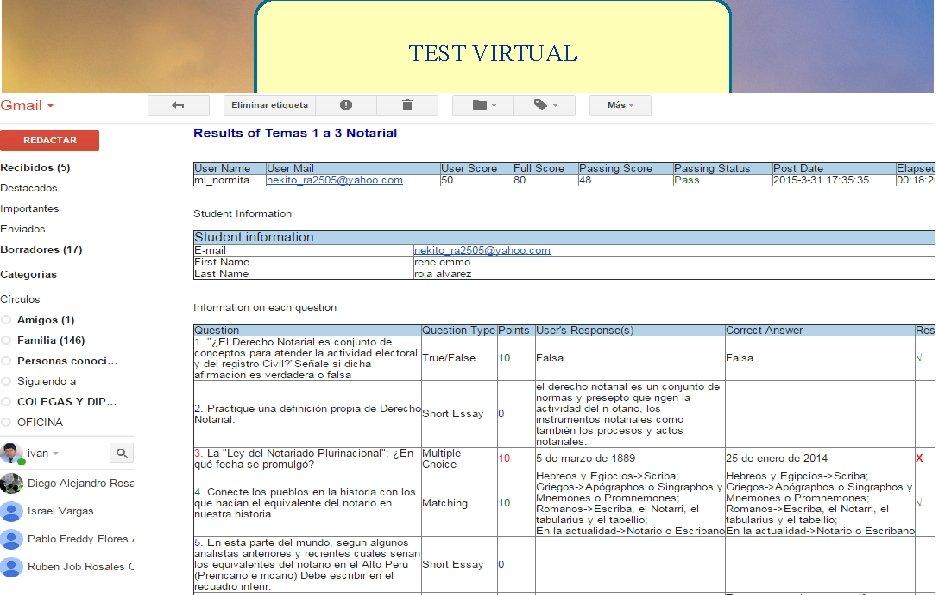Open Recibidos (5) inbox
936x595 pixels.
(35, 168)
